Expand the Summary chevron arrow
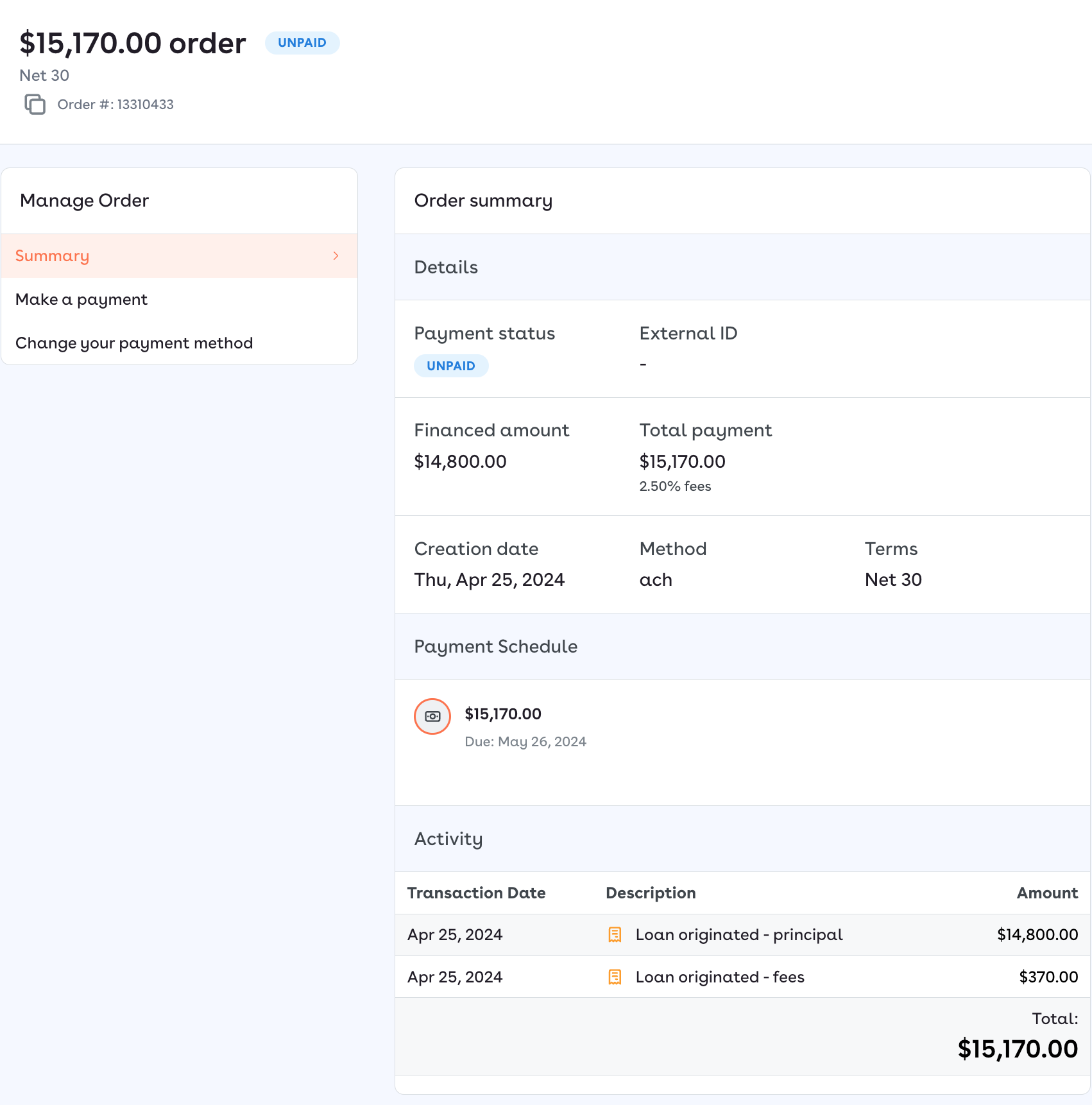Screen dimensions: 1092x1105 [336, 256]
